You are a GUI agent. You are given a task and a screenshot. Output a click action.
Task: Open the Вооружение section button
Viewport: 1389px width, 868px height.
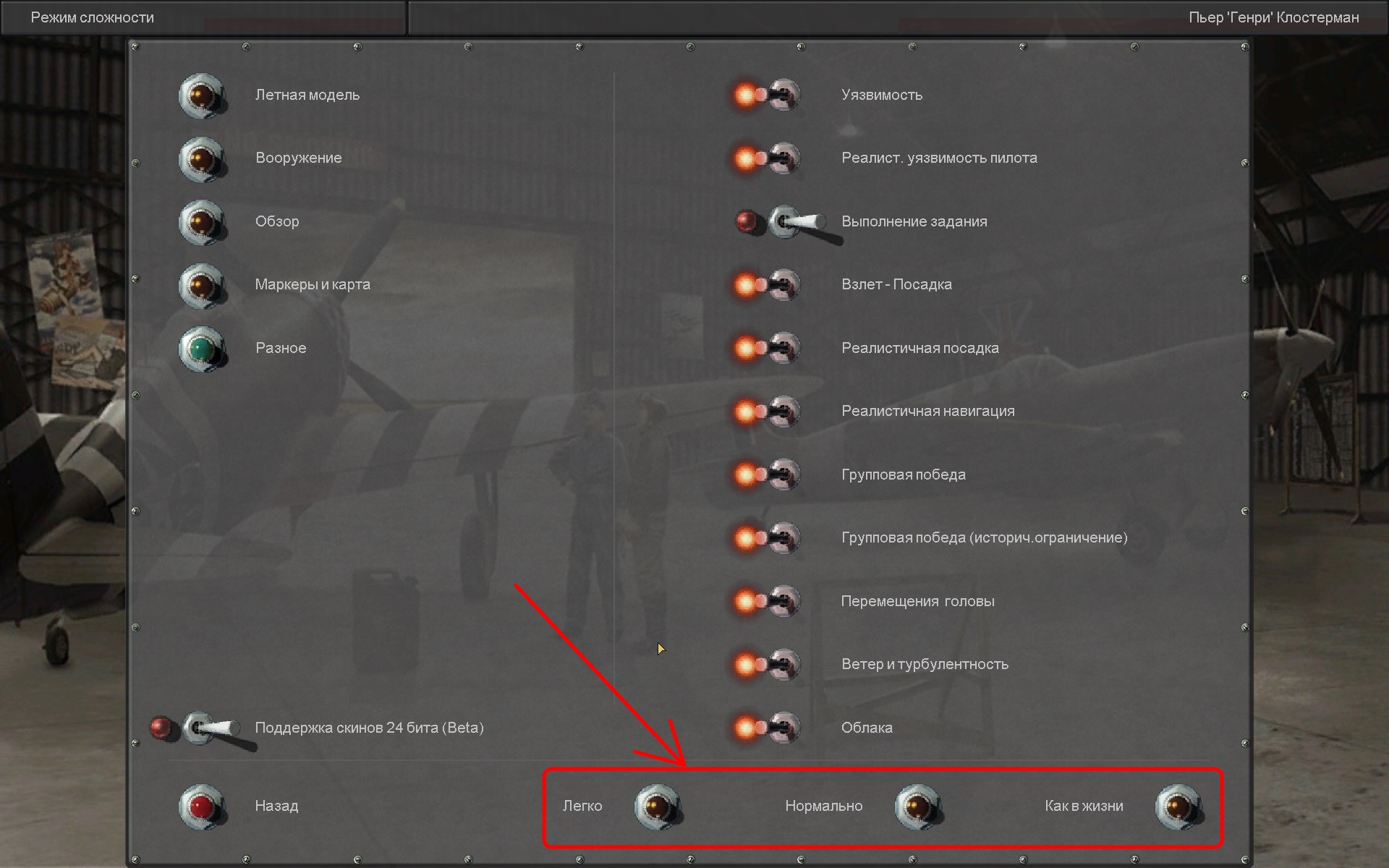[x=202, y=158]
